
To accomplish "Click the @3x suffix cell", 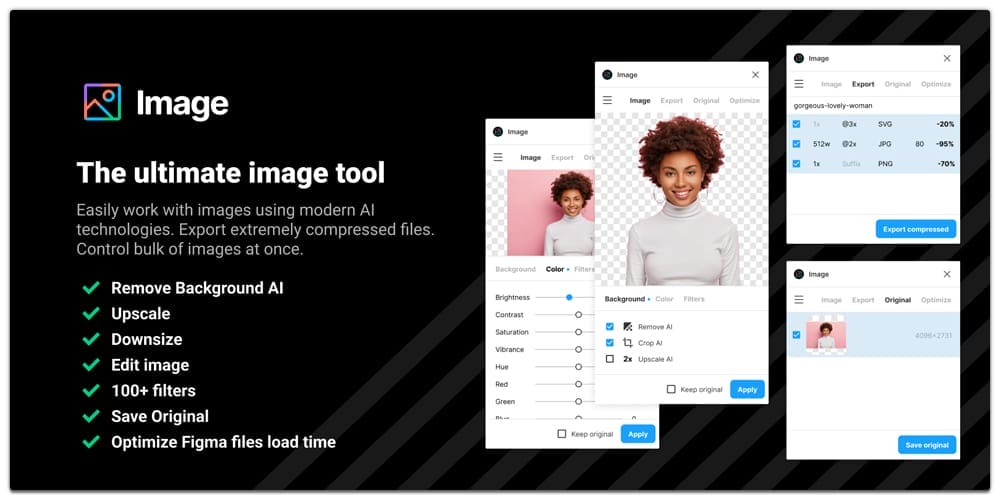I will [849, 124].
